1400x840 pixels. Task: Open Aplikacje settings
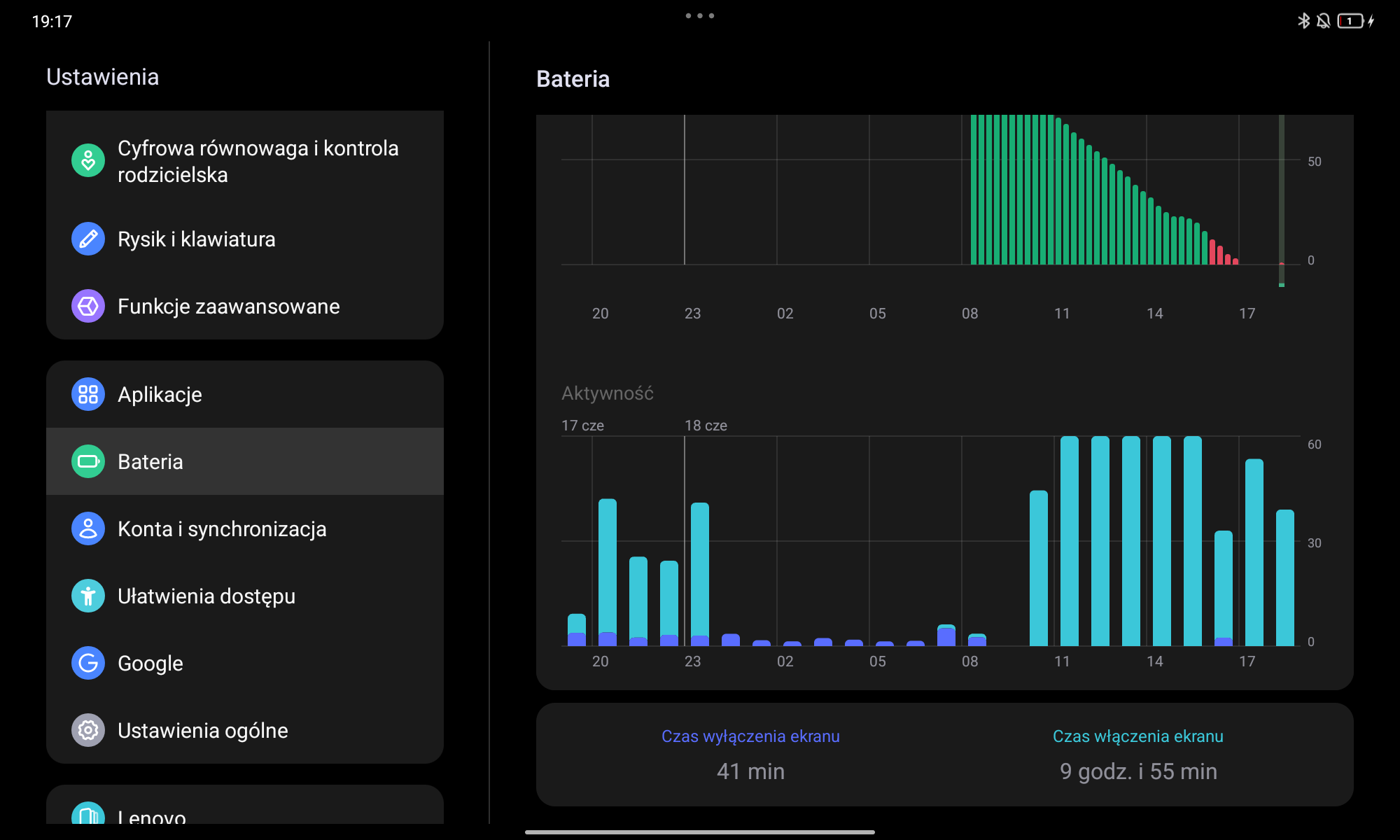245,394
